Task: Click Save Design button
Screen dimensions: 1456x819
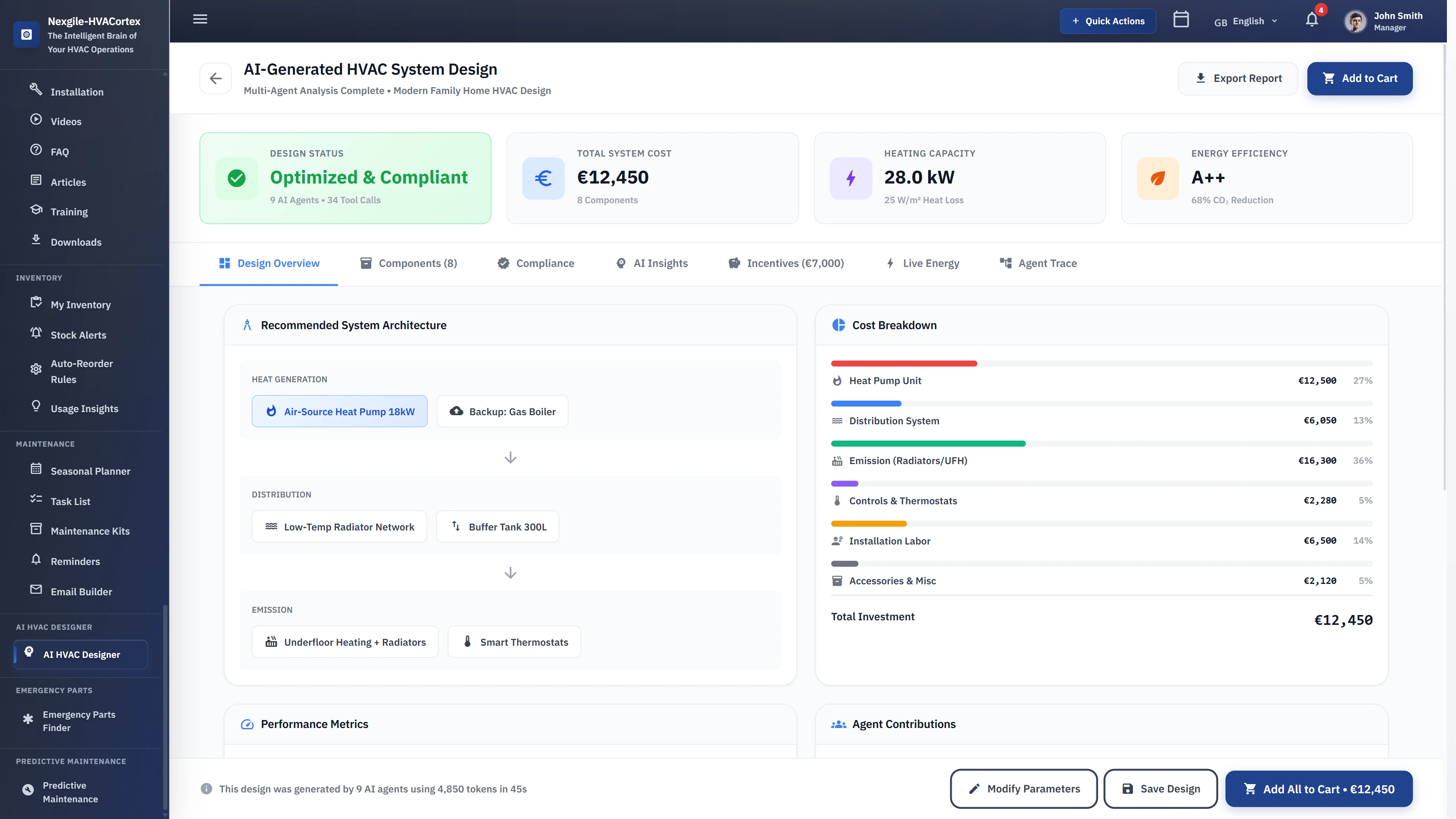Action: click(1160, 789)
